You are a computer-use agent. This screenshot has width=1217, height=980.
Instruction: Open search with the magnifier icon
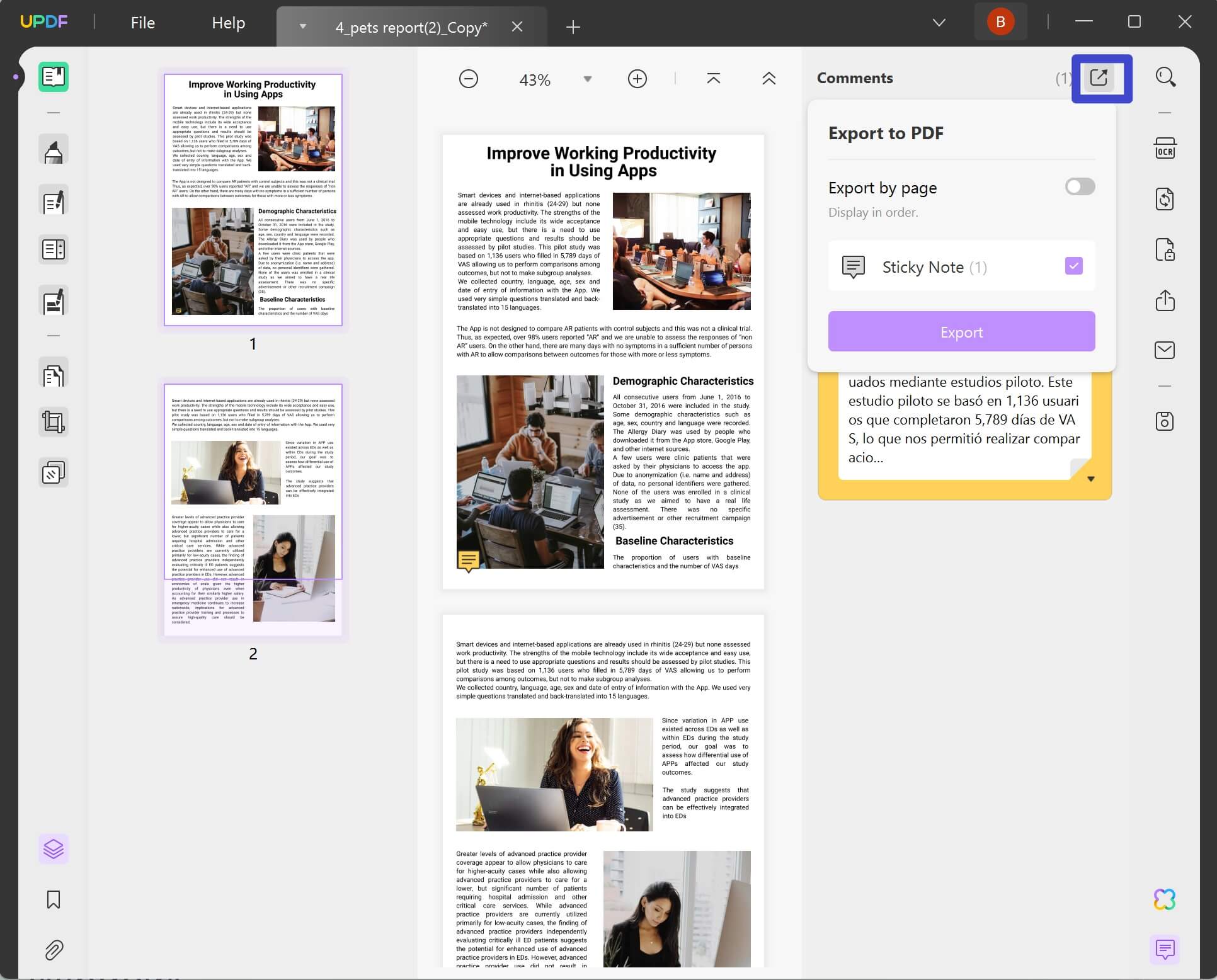(x=1165, y=77)
